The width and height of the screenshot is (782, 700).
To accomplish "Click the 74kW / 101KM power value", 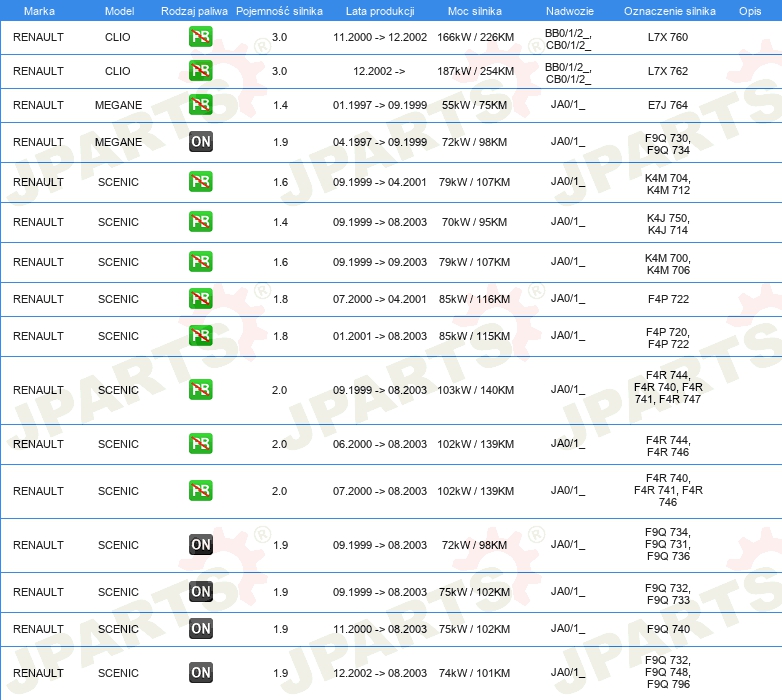I will (x=474, y=673).
